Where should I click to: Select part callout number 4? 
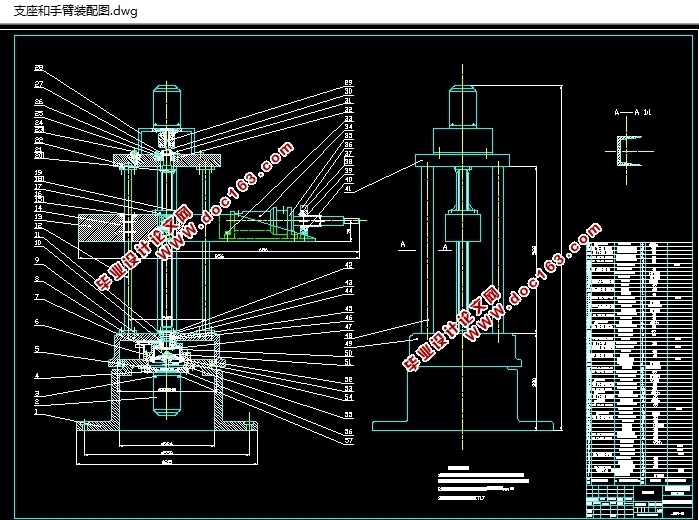point(37,376)
